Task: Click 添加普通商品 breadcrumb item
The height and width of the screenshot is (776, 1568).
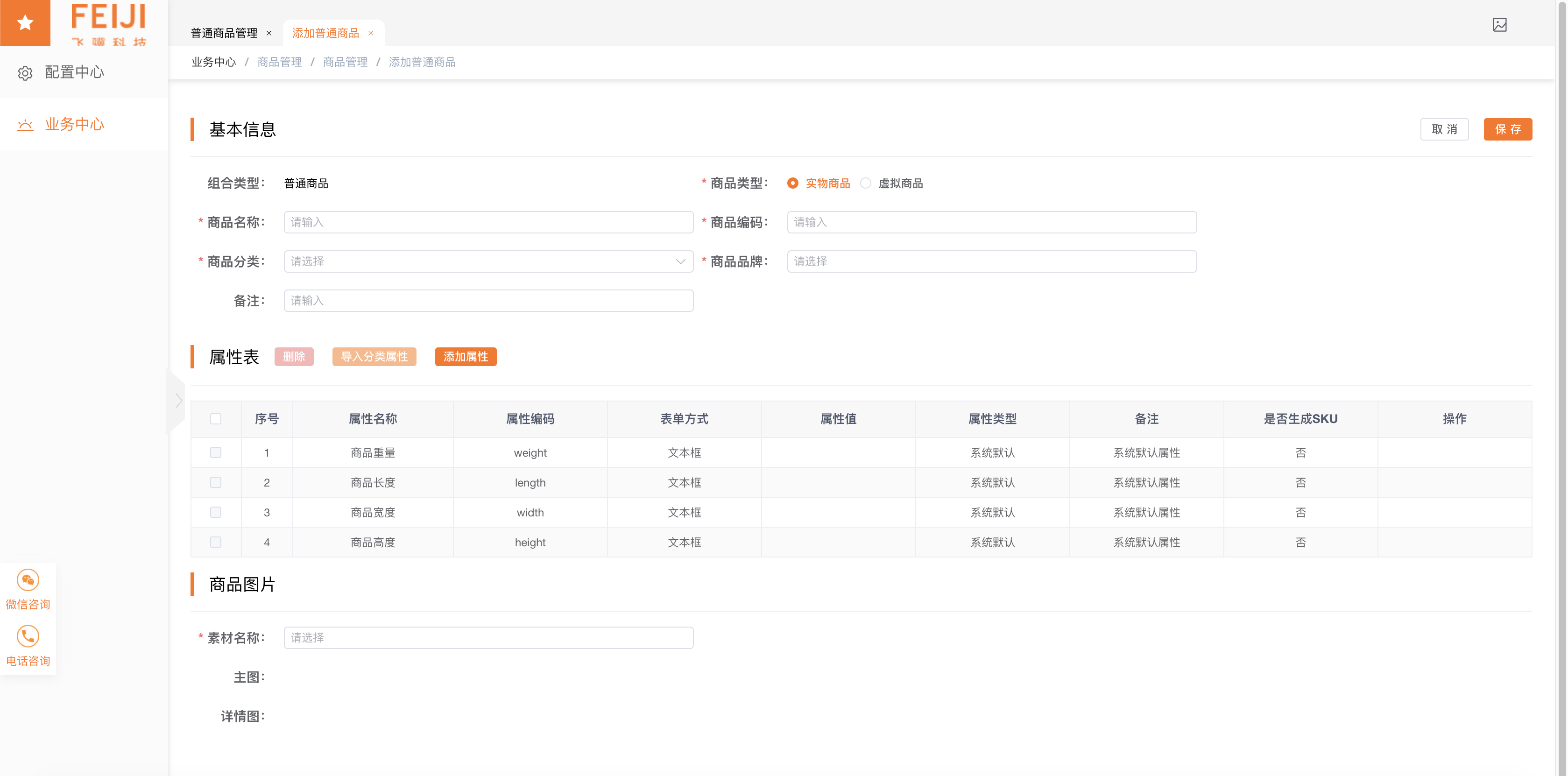Action: [x=422, y=62]
